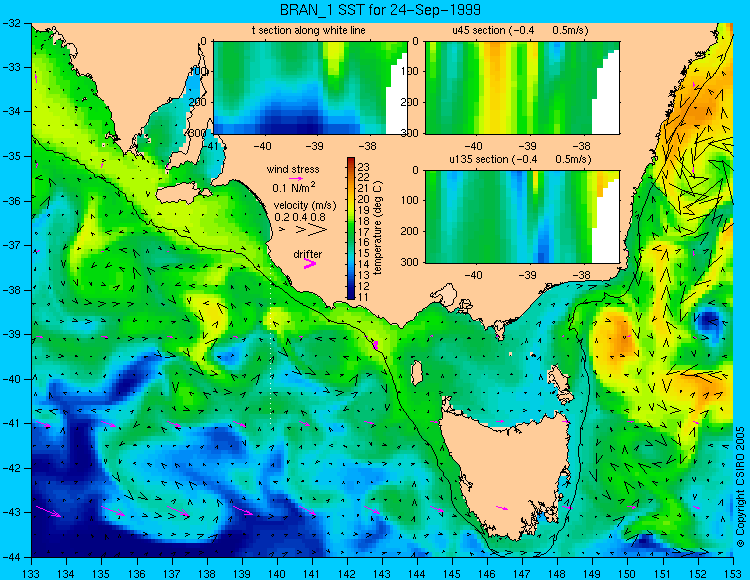Click the title 'BRAN_1 SST for 24-Sep-1999'
The width and height of the screenshot is (750, 580).
[381, 10]
